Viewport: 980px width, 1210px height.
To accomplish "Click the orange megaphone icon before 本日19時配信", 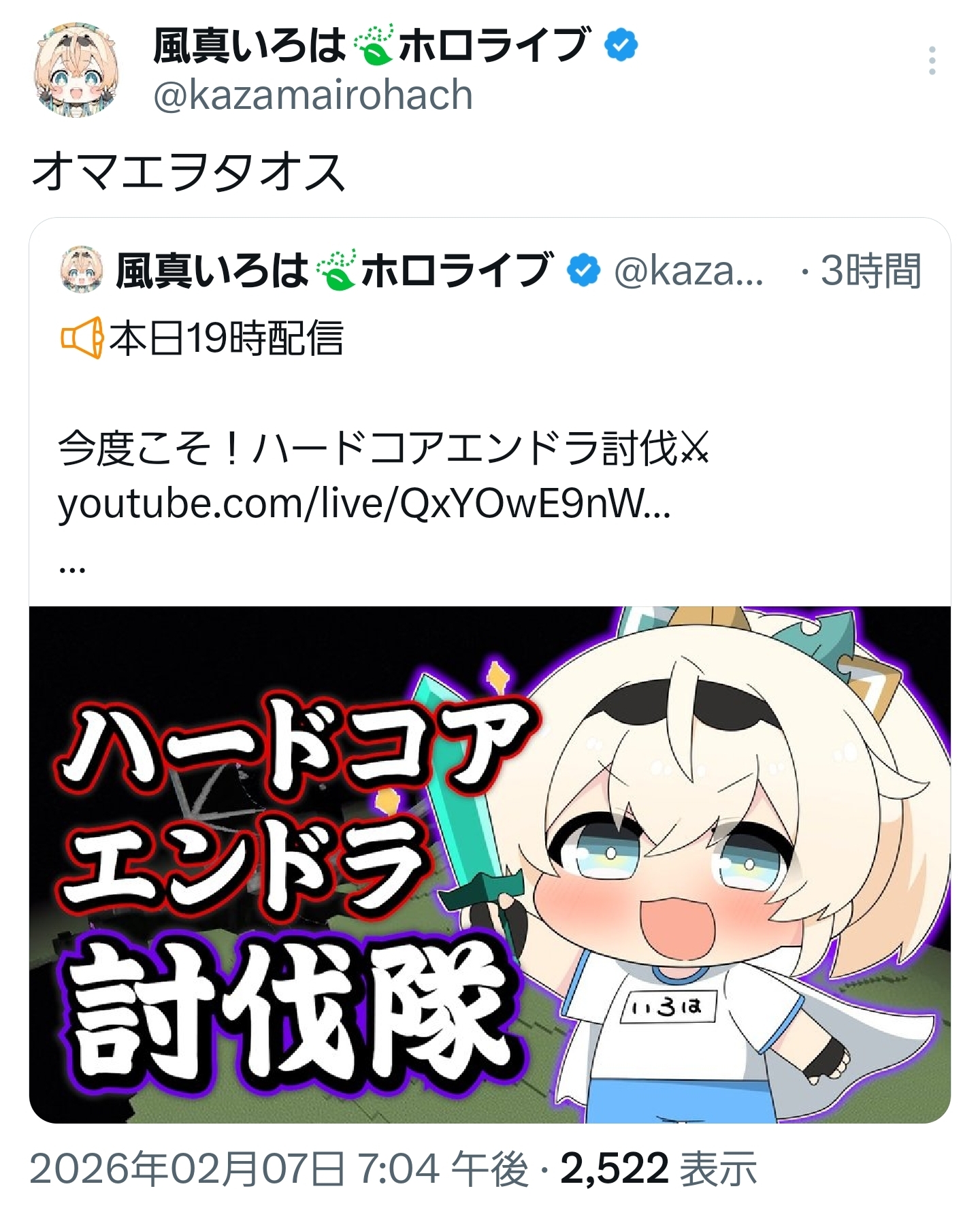I will (82, 338).
